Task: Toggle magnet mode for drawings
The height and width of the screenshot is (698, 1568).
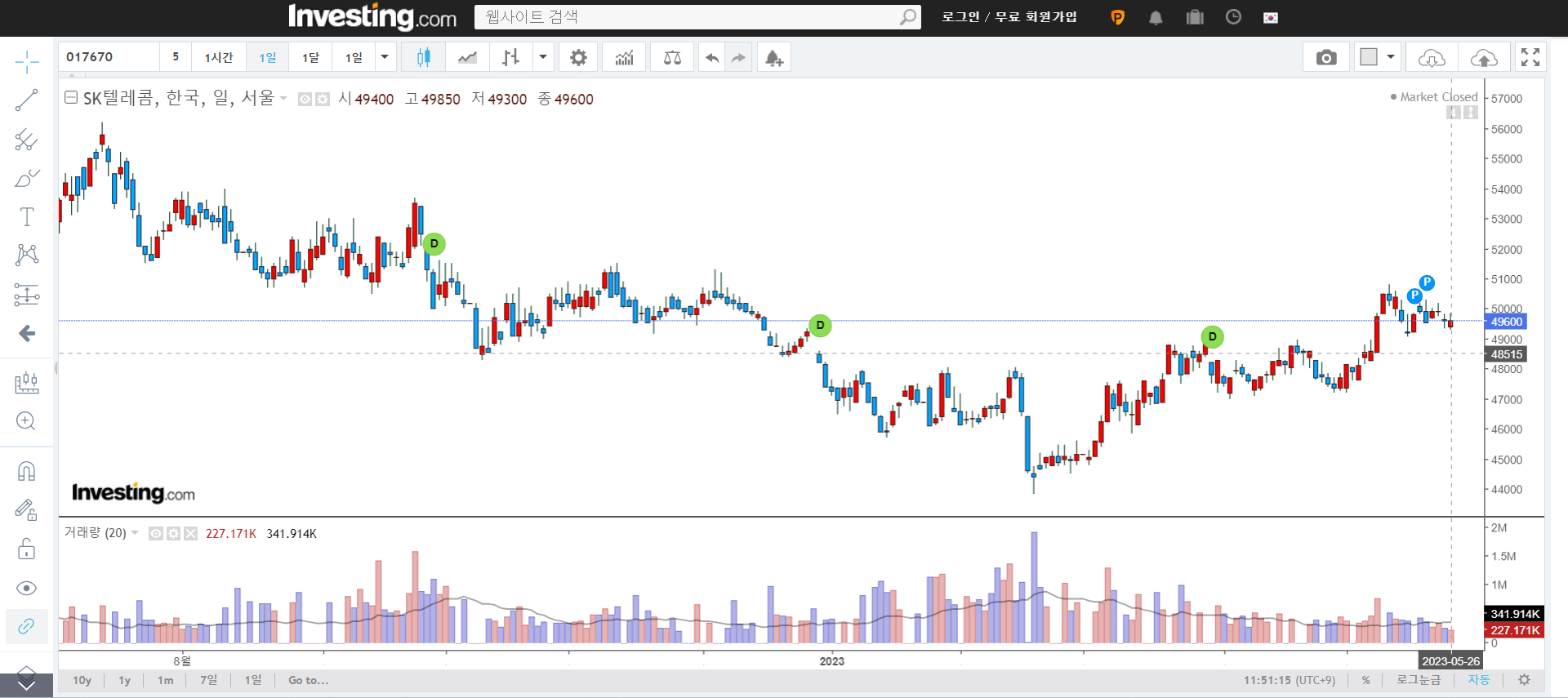Action: 26,471
